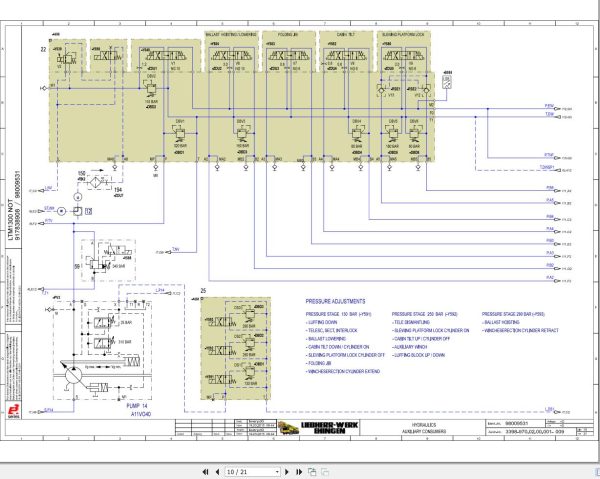
Task: Click the BALLAST HOISTING list entry
Action: point(501,322)
